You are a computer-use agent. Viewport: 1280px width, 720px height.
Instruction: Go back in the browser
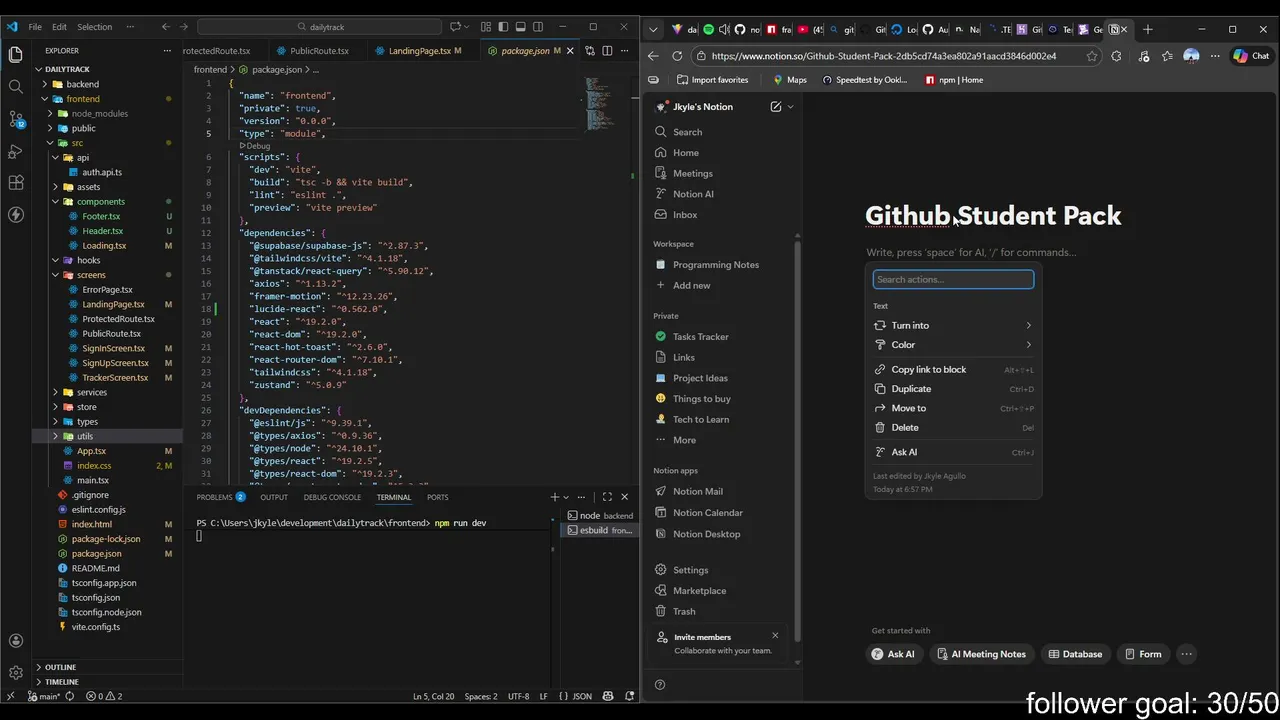653,56
